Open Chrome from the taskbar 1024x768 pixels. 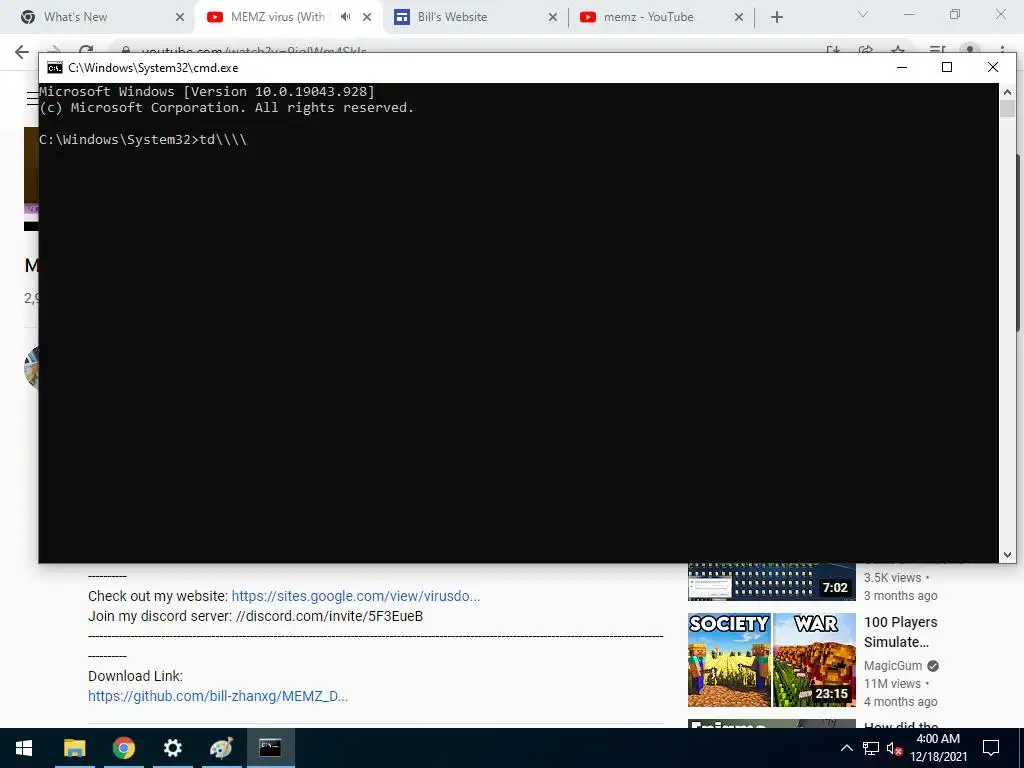[123, 748]
